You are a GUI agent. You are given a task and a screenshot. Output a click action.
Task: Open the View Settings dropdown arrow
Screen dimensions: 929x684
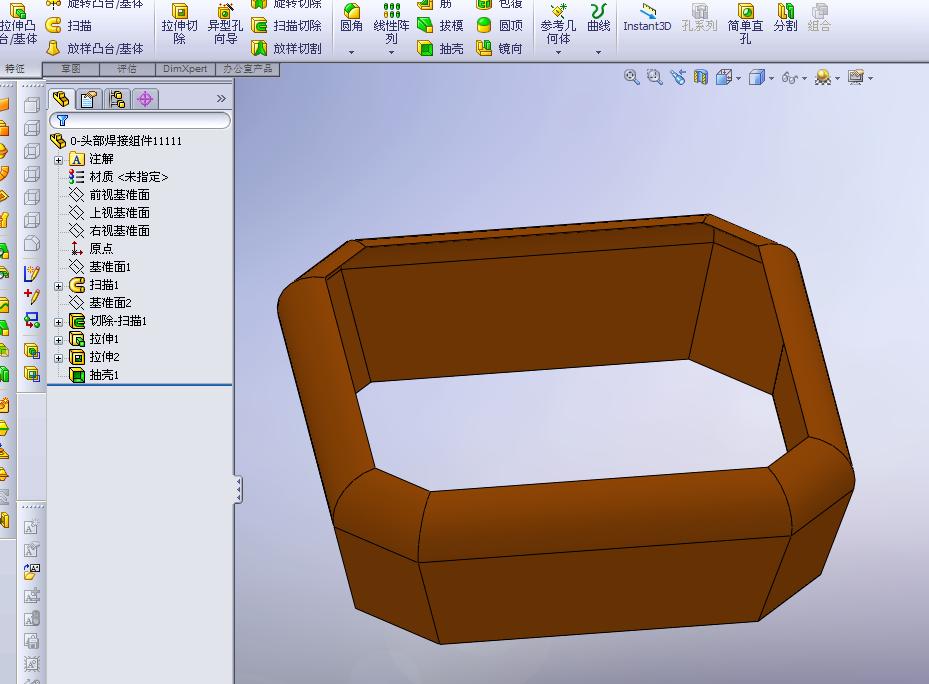(x=870, y=78)
